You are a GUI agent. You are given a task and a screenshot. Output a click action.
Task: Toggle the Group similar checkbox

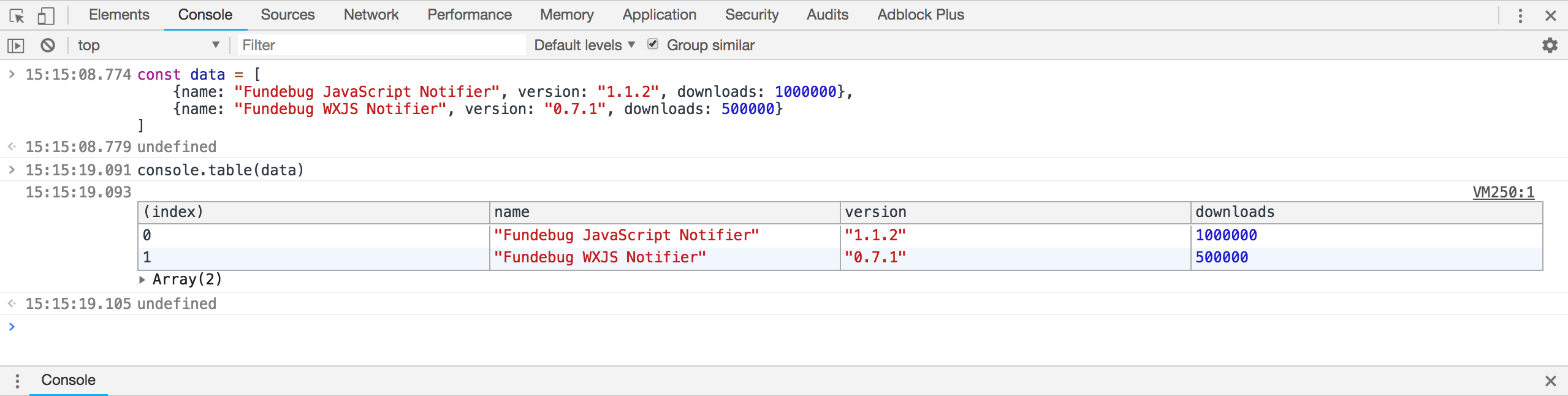653,44
